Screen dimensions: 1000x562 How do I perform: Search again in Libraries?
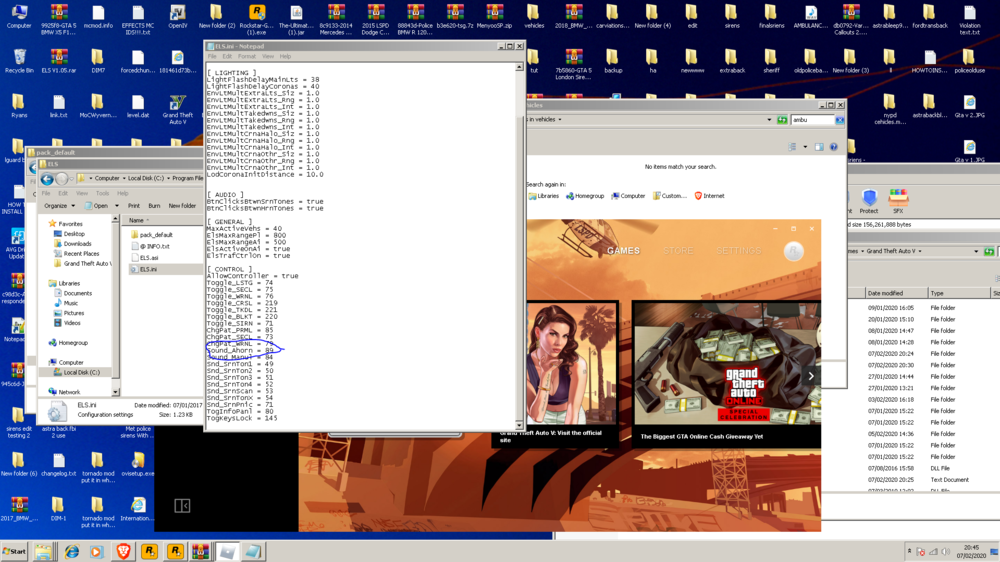click(x=543, y=196)
